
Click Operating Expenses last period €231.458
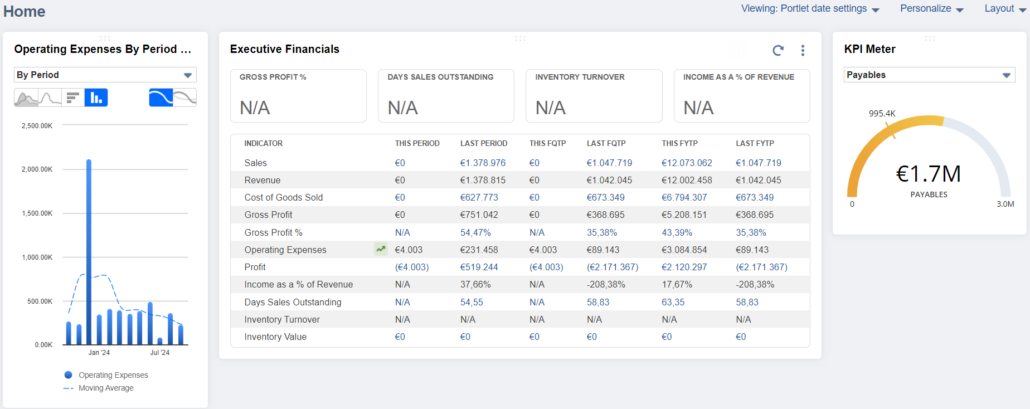480,249
